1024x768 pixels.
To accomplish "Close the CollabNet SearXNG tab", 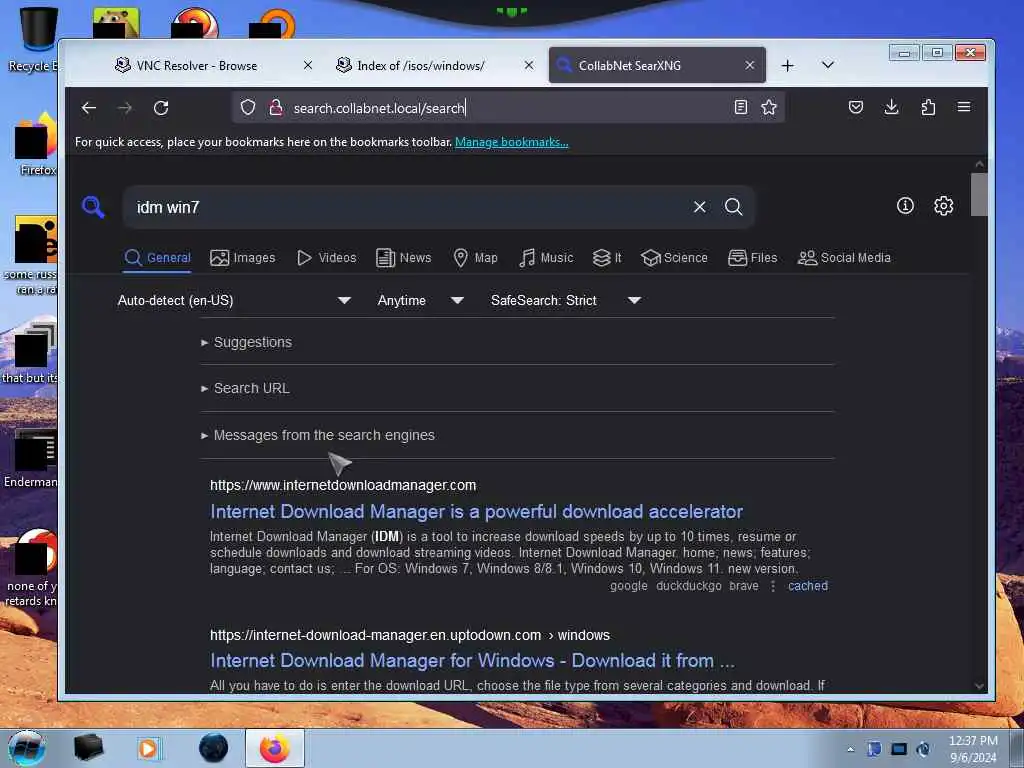I will pyautogui.click(x=750, y=65).
